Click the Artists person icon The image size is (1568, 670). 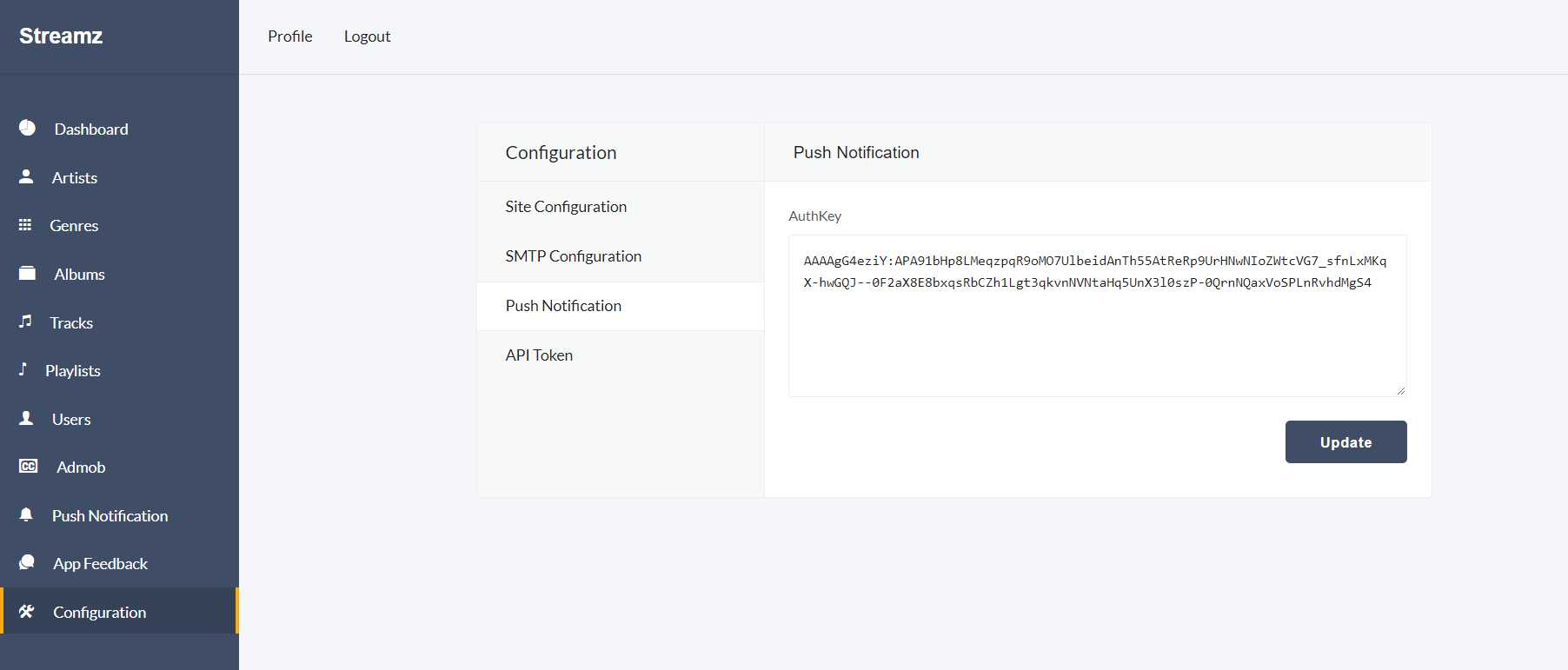click(x=26, y=177)
